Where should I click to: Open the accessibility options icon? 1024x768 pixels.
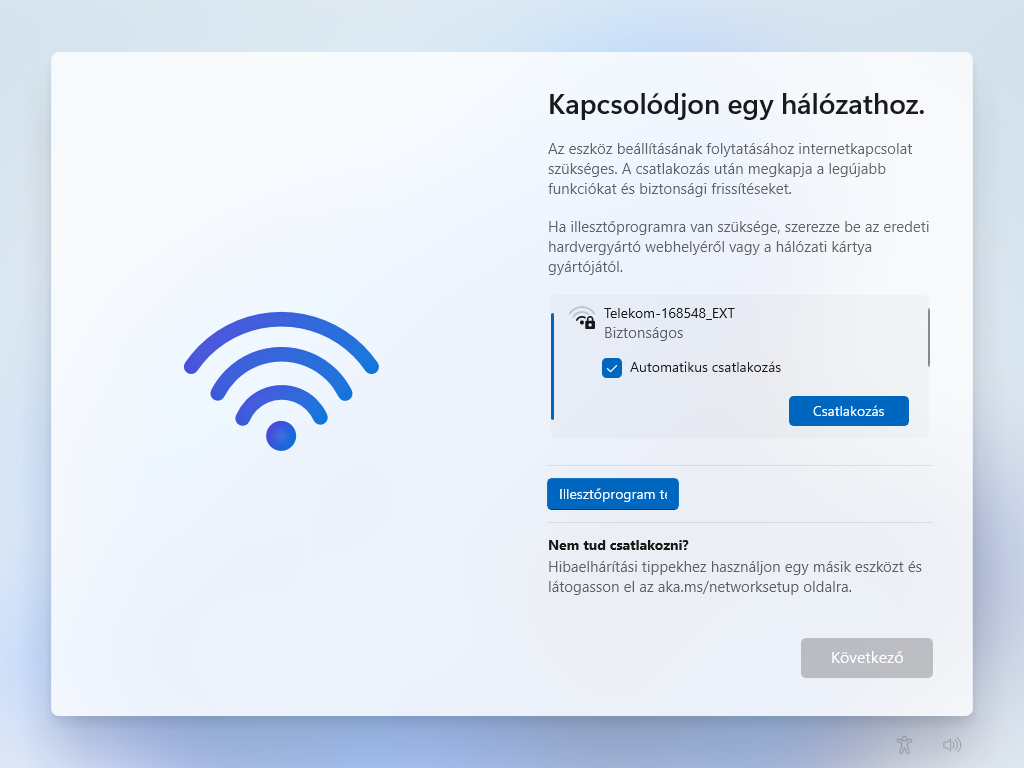click(904, 744)
